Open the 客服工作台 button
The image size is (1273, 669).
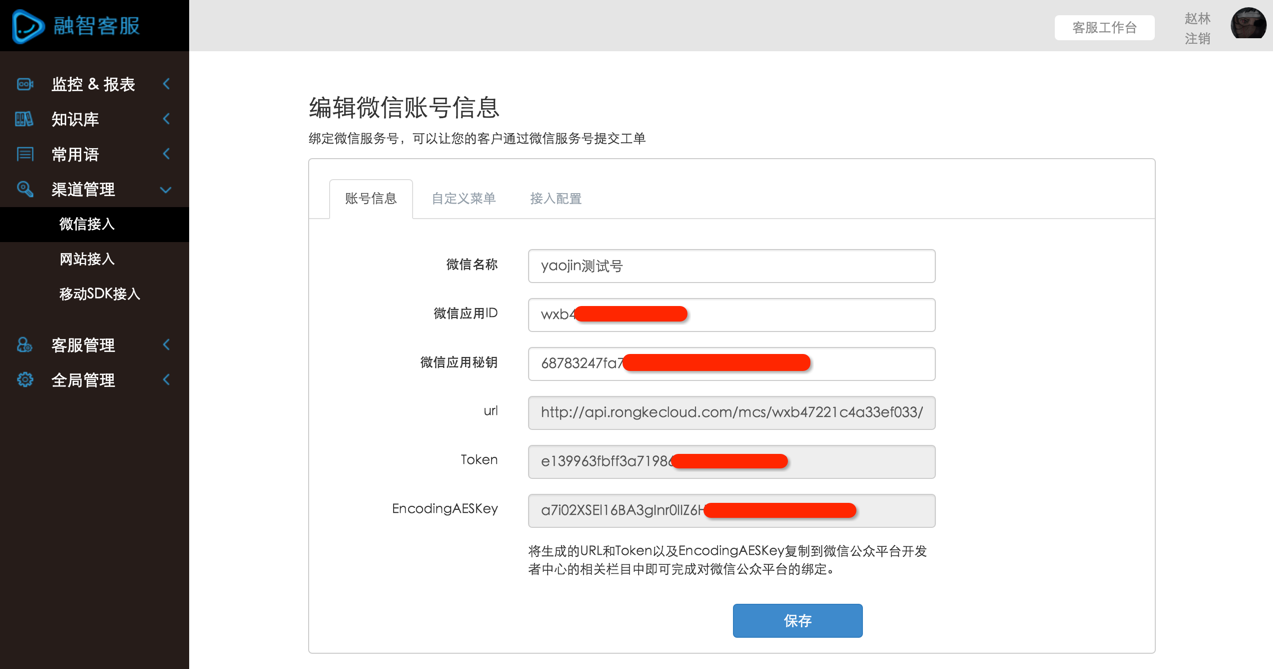pos(1104,28)
